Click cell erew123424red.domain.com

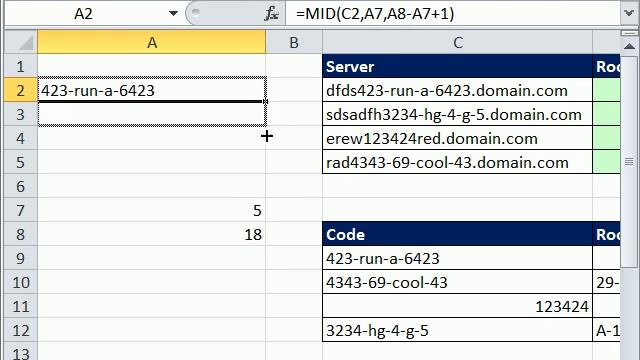click(x=457, y=138)
